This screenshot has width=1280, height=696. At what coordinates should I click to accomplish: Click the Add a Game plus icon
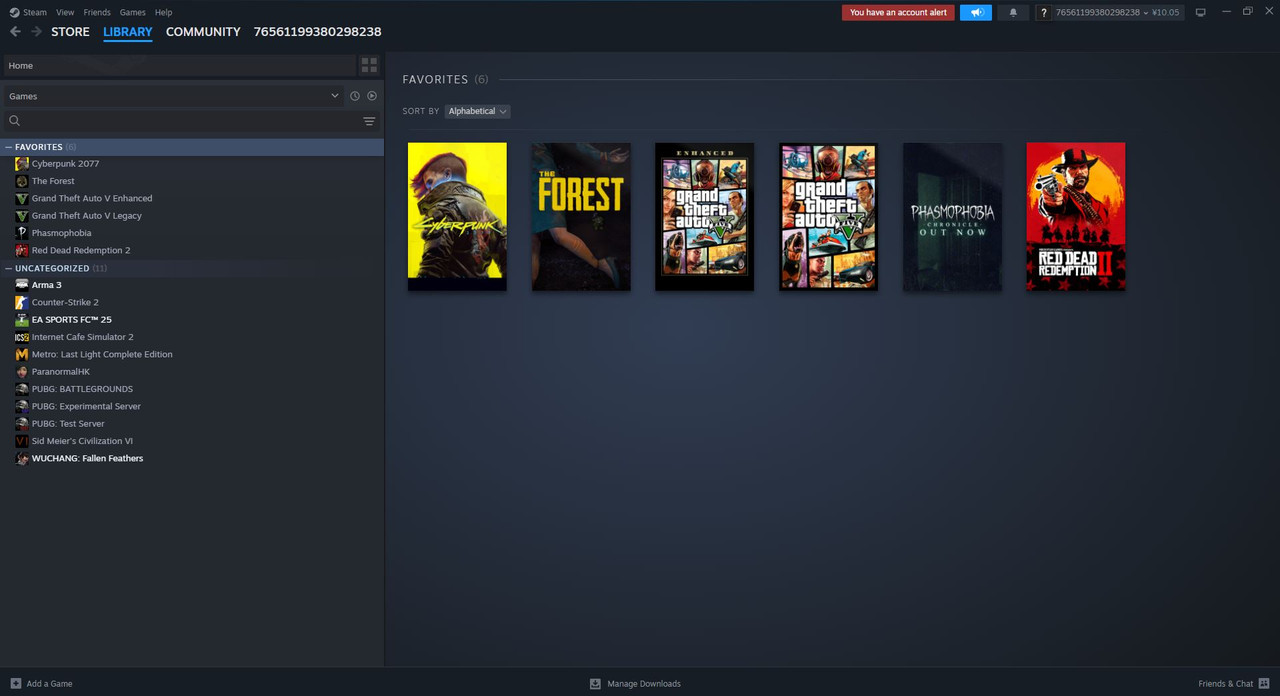pyautogui.click(x=15, y=683)
